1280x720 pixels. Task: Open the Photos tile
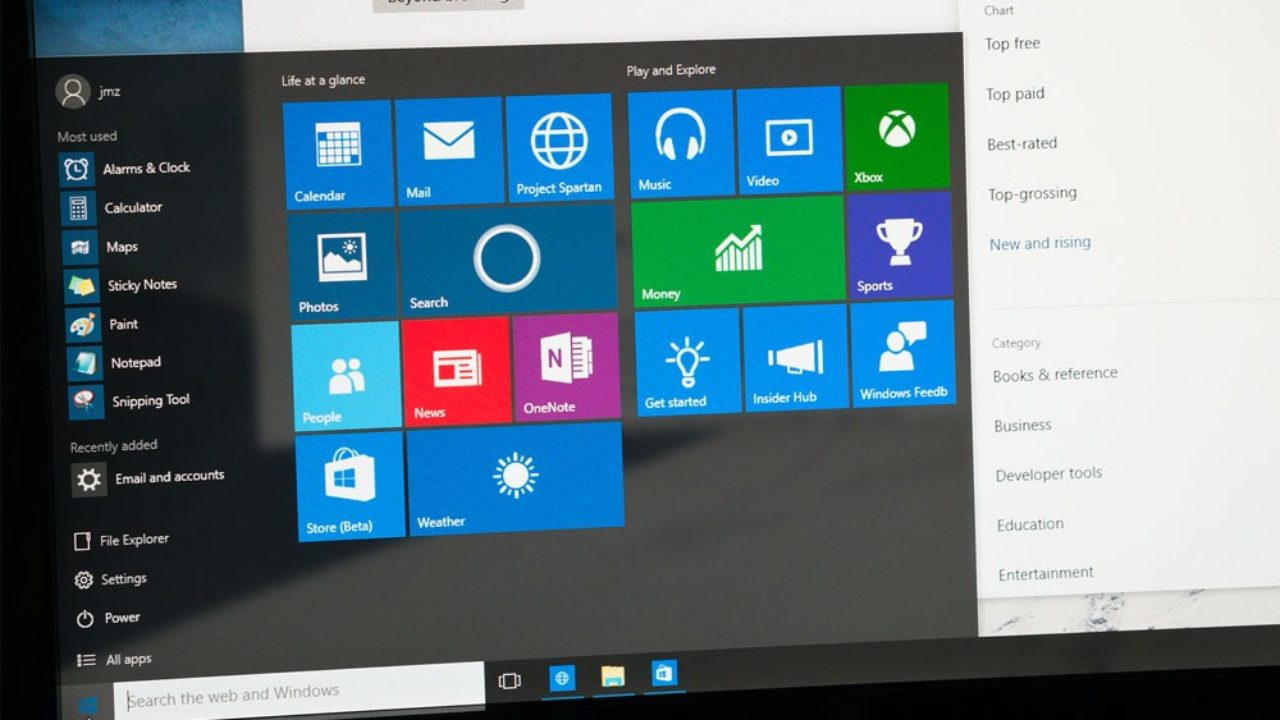[x=342, y=266]
